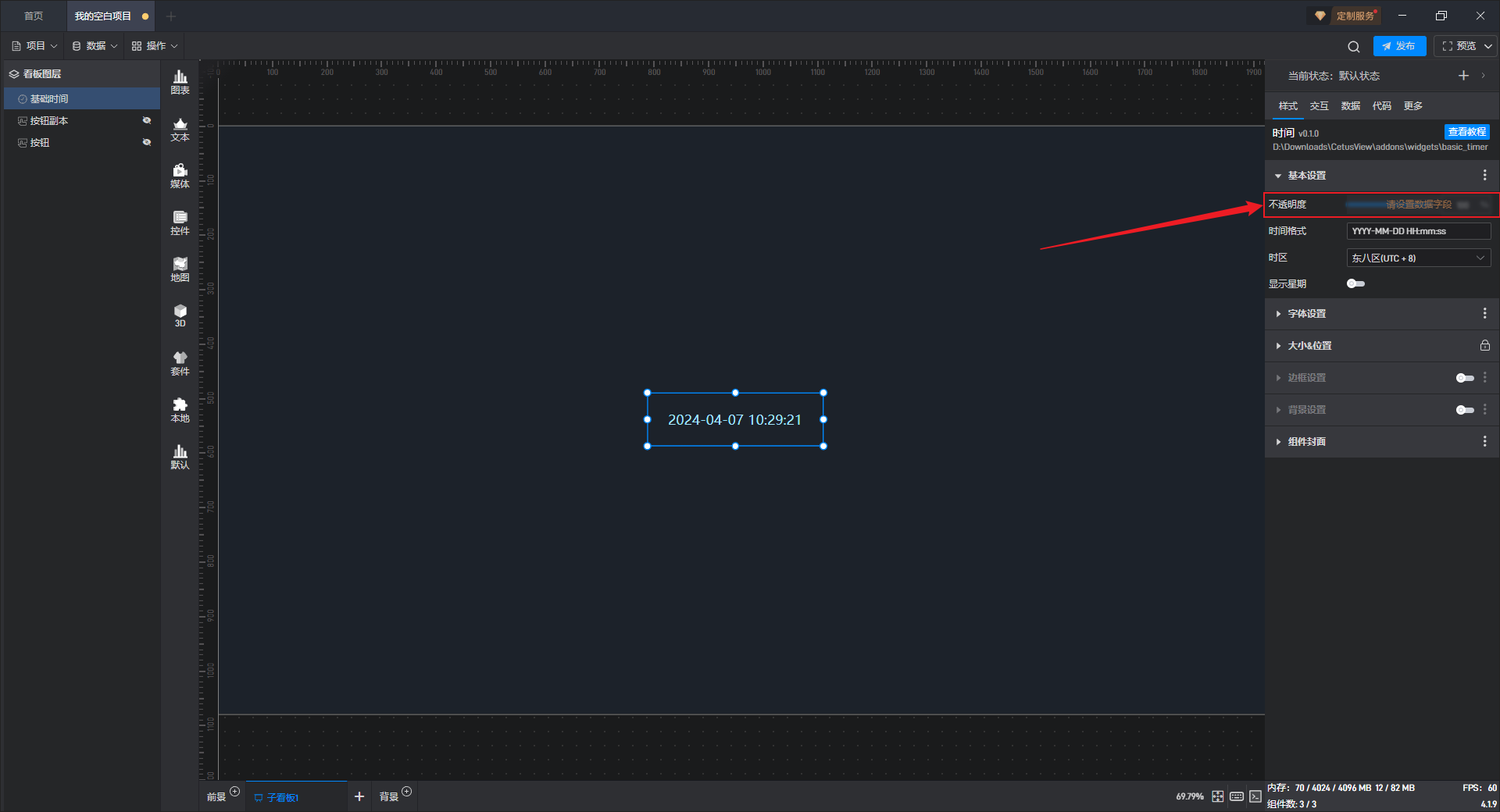Open the 媒体 (media) widget category
The height and width of the screenshot is (812, 1500).
coord(180,176)
